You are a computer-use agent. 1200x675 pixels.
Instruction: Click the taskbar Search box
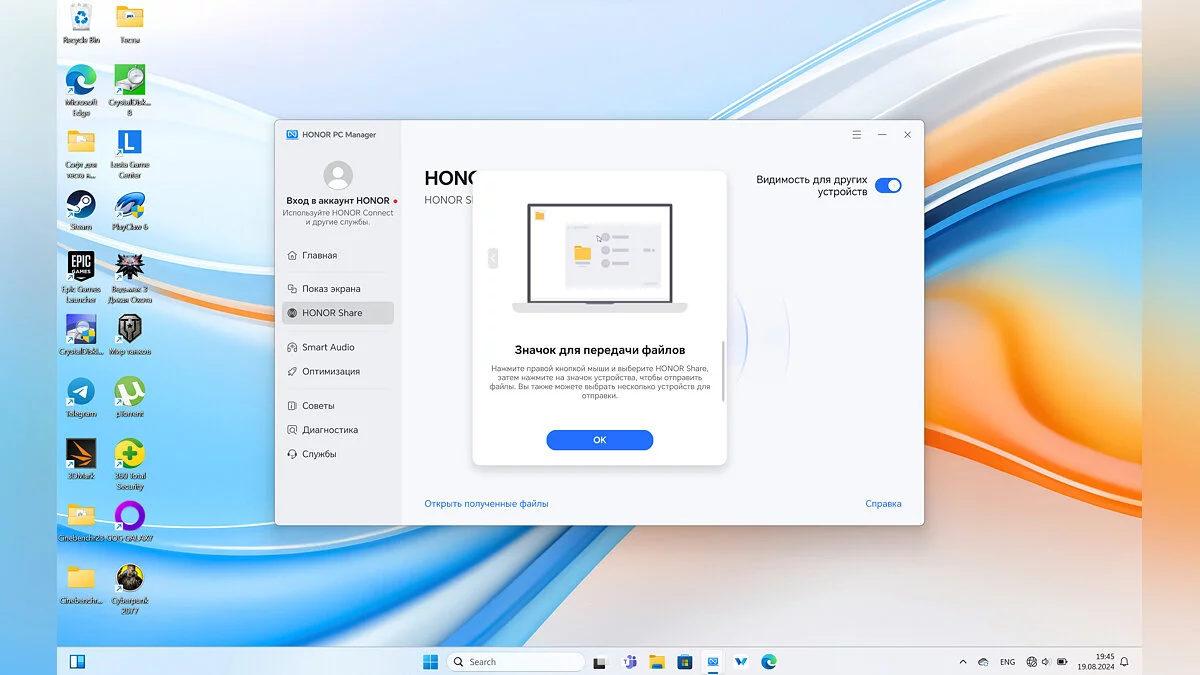click(516, 661)
